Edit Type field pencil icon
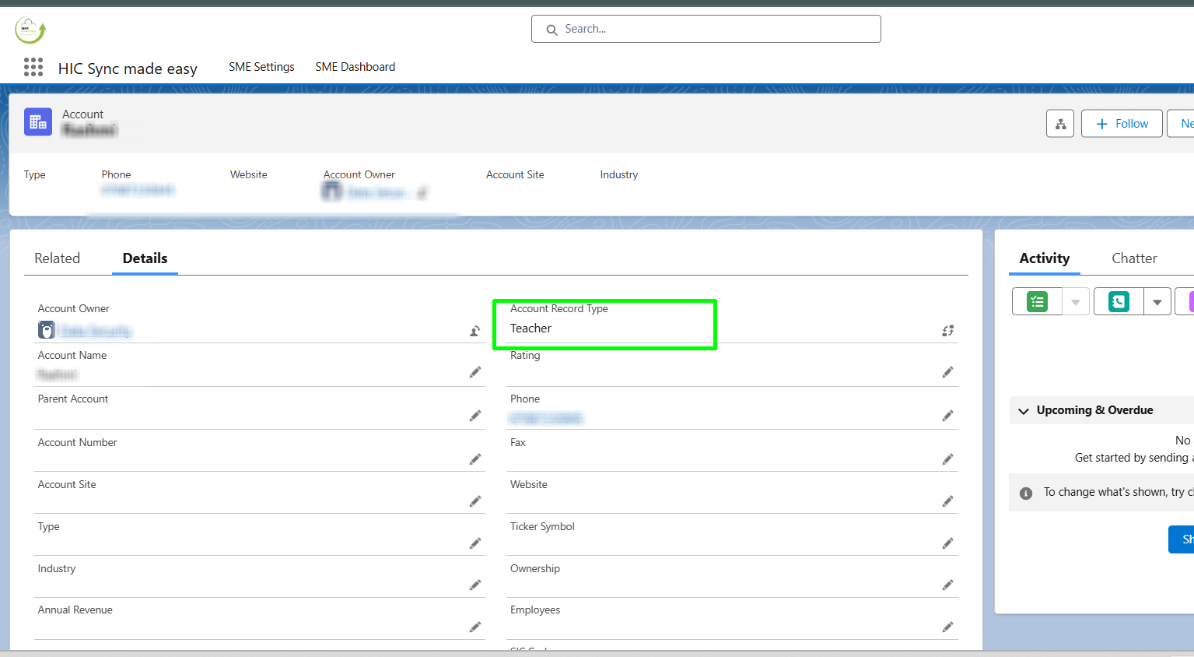Screen dimensions: 1194x657 (475, 543)
